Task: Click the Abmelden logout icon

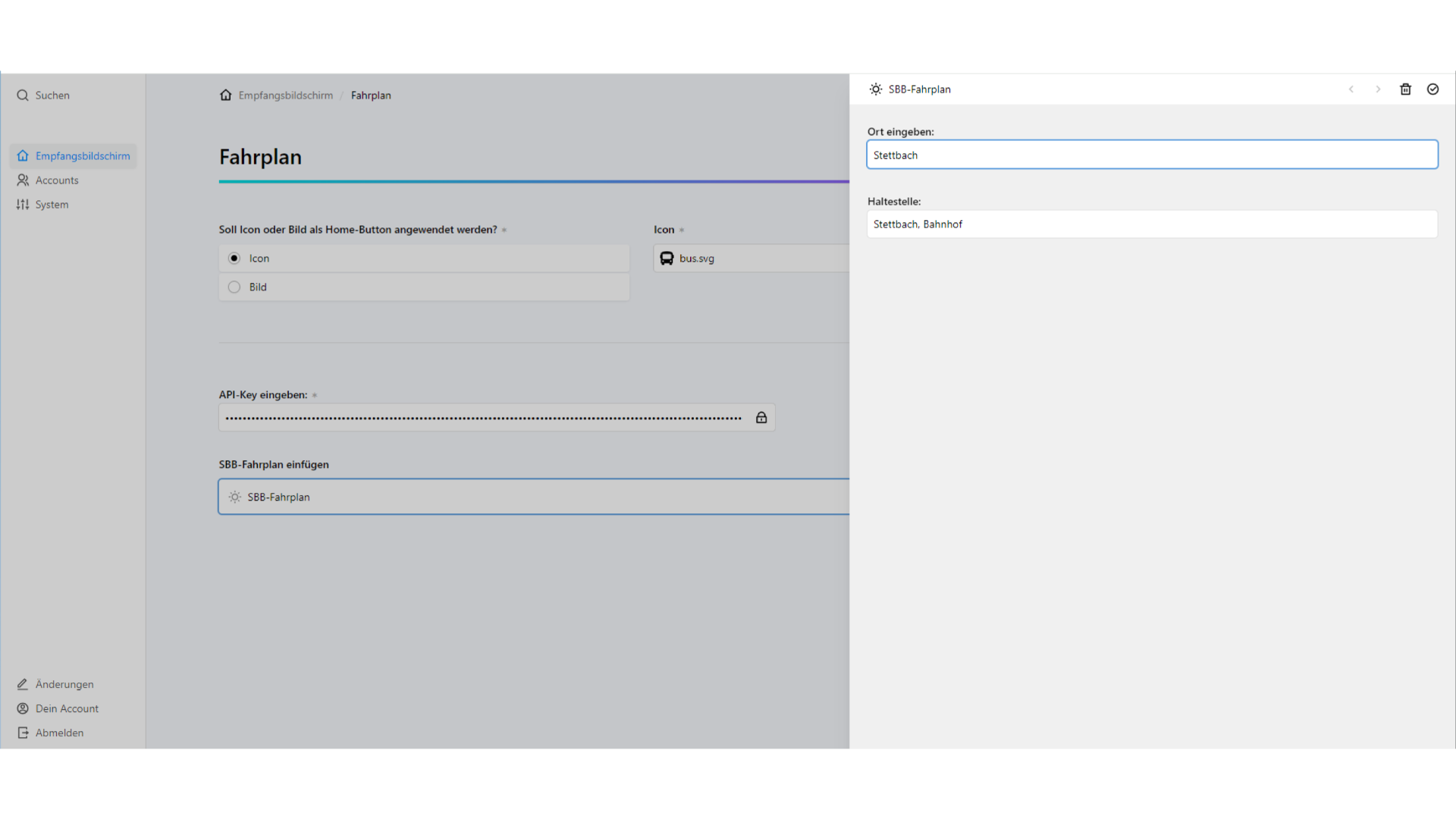Action: click(x=23, y=733)
